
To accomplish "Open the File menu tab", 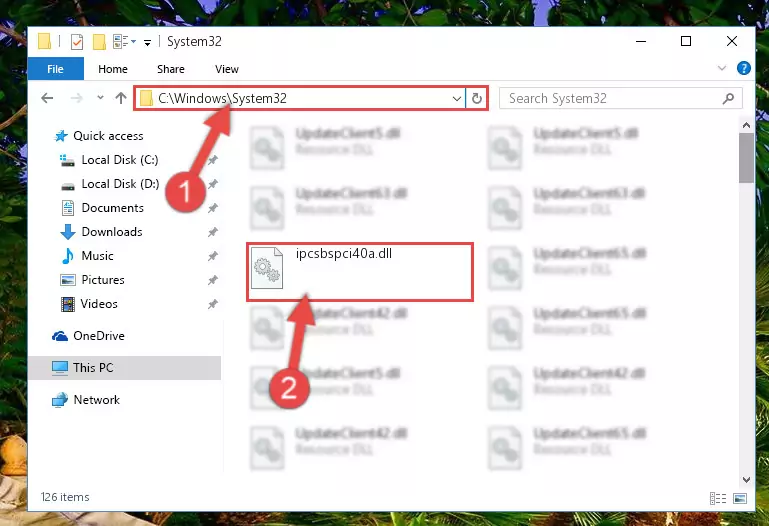I will [x=55, y=69].
